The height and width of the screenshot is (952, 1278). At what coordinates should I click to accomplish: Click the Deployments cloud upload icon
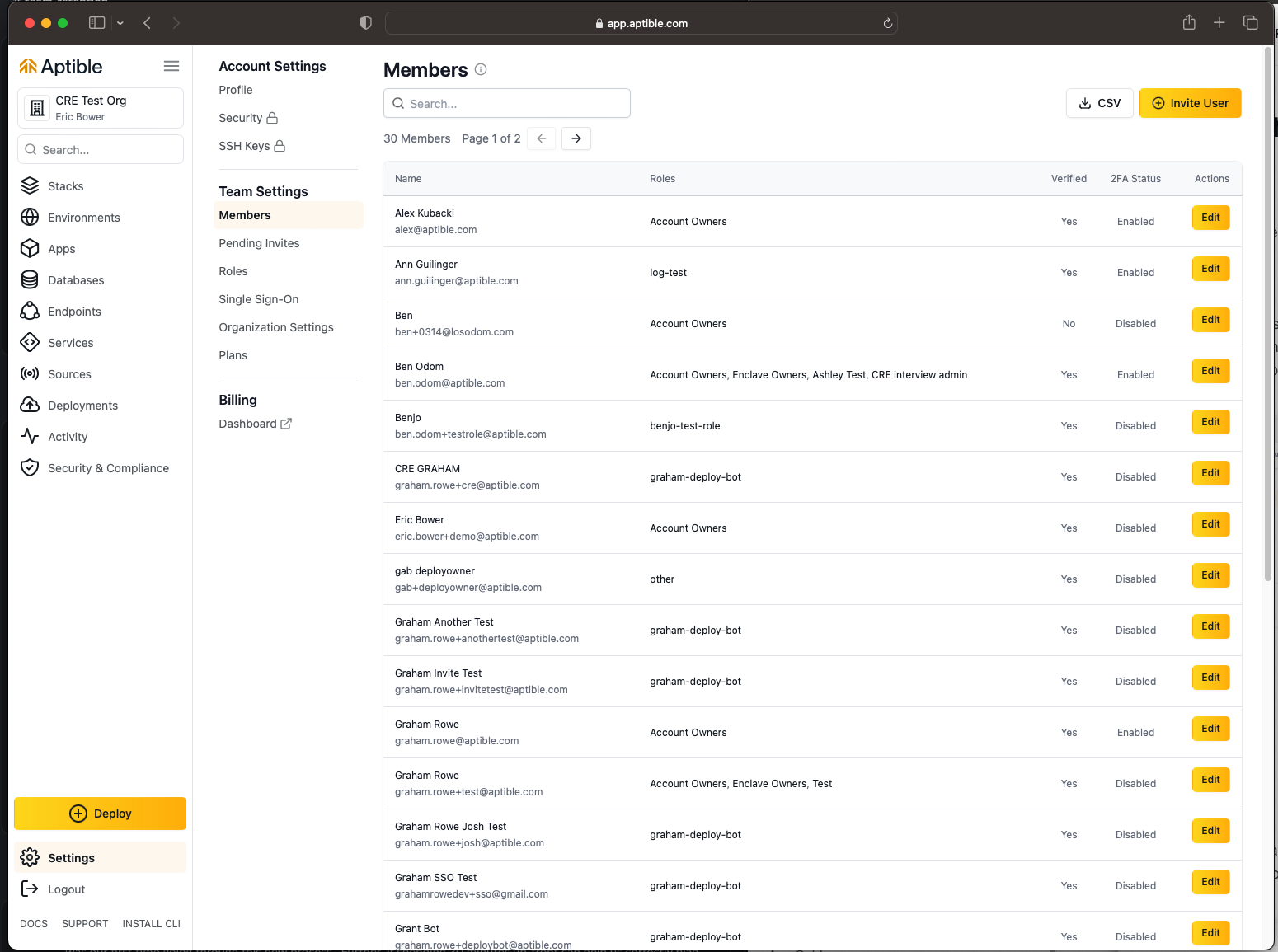(30, 406)
